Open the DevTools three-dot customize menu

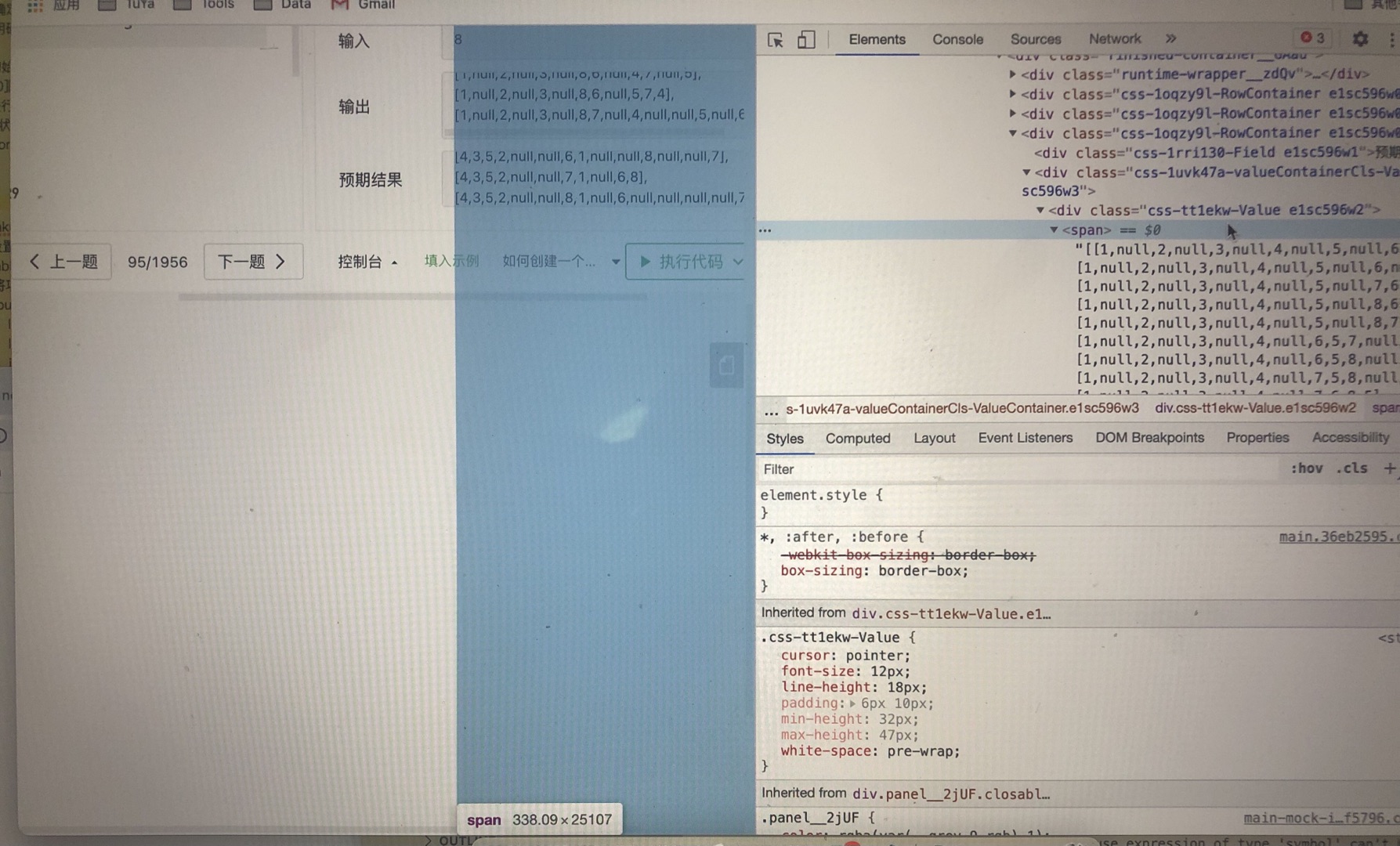point(1392,39)
